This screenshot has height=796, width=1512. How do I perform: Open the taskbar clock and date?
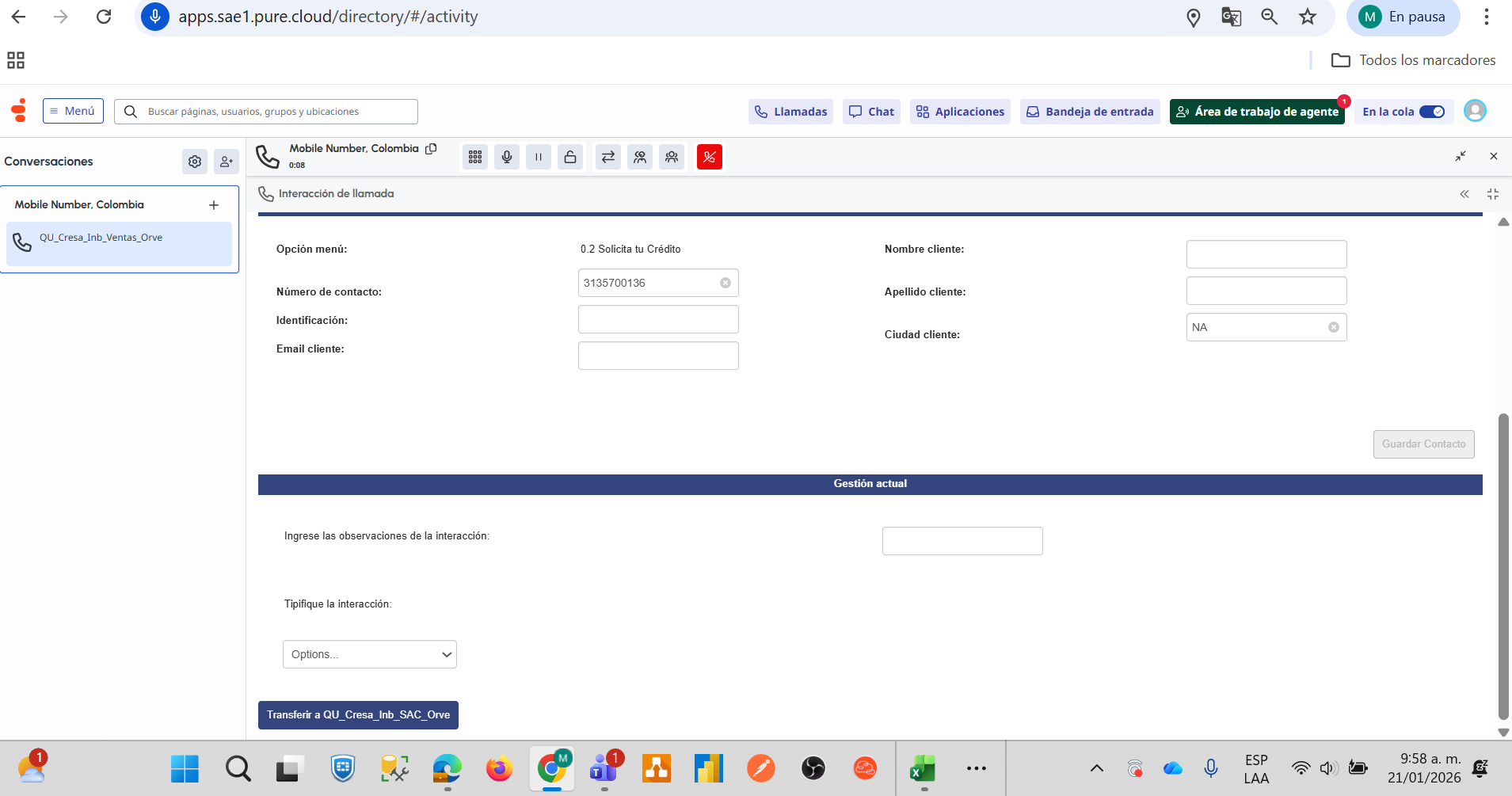pos(1424,768)
